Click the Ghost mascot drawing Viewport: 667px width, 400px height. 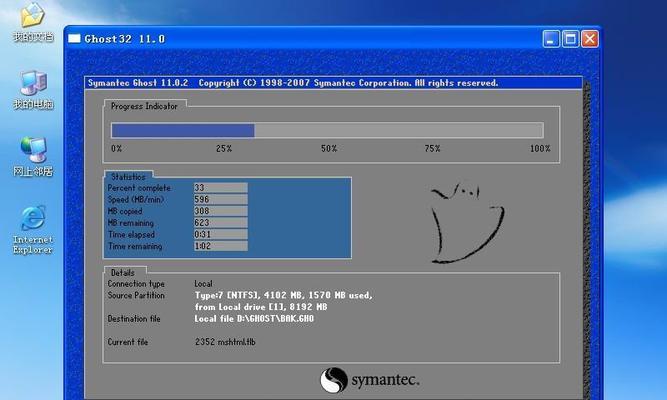coord(467,223)
